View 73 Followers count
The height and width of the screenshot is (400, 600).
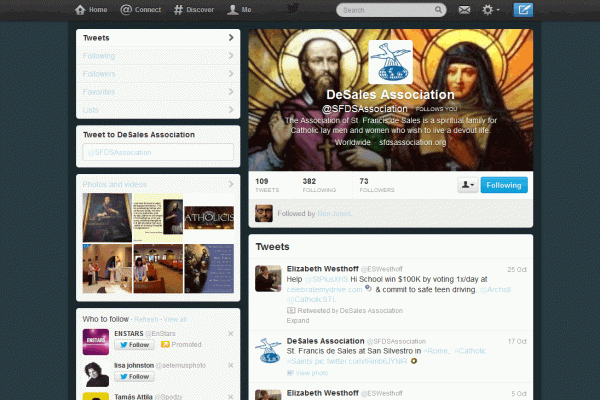click(377, 185)
